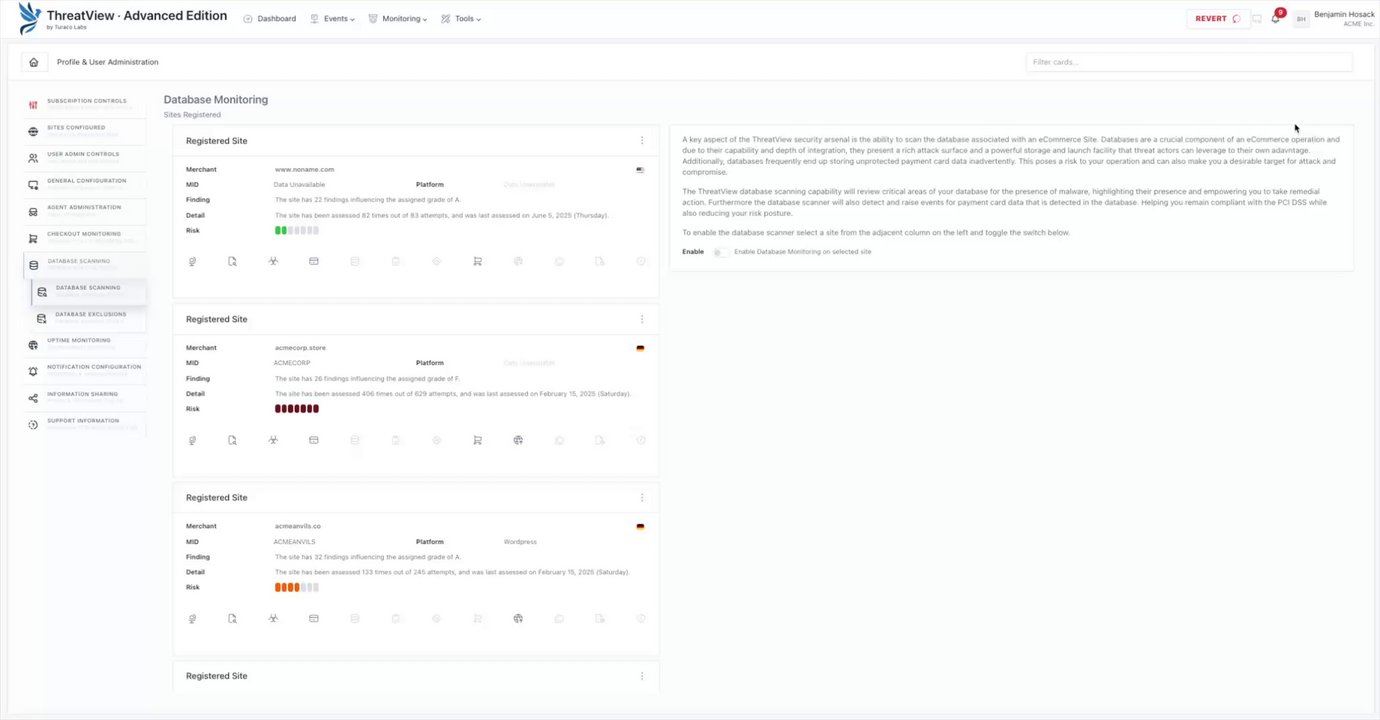The height and width of the screenshot is (720, 1380).
Task: Click the biohazard icon on acmeanvils.co card
Action: coord(273,618)
